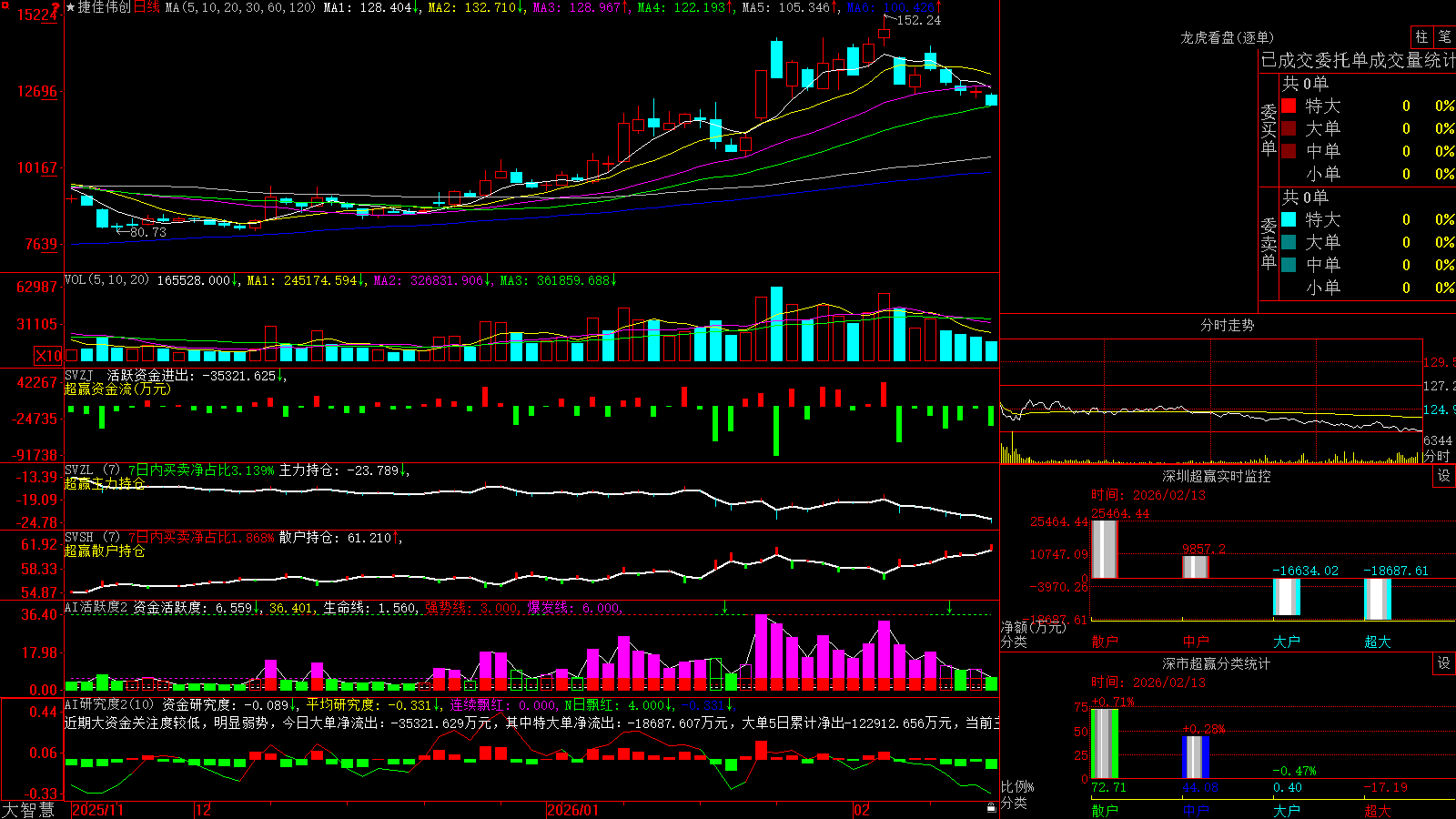Click the 深市超赢分类统计 panel title
Screen dimensions: 1456x819
coord(1217,663)
